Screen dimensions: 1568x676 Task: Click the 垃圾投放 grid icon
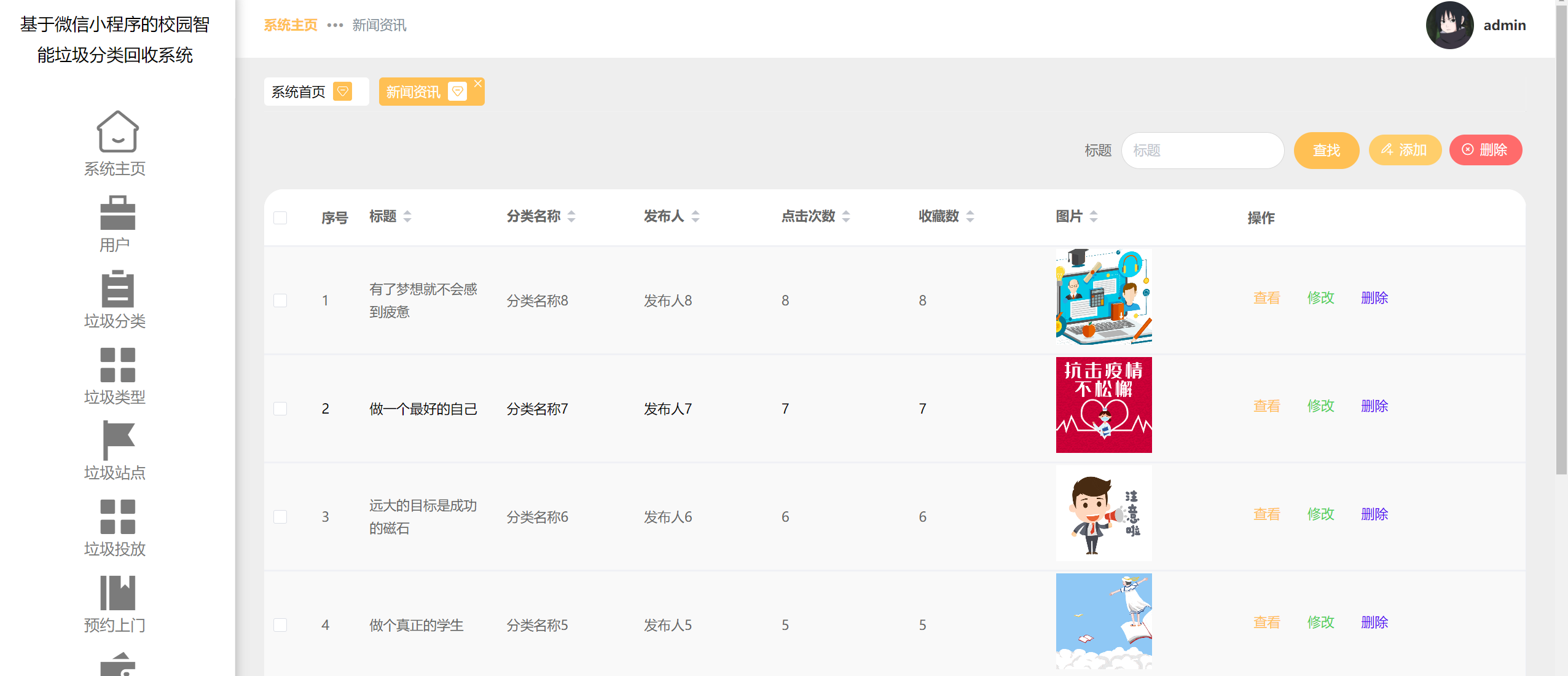click(117, 516)
